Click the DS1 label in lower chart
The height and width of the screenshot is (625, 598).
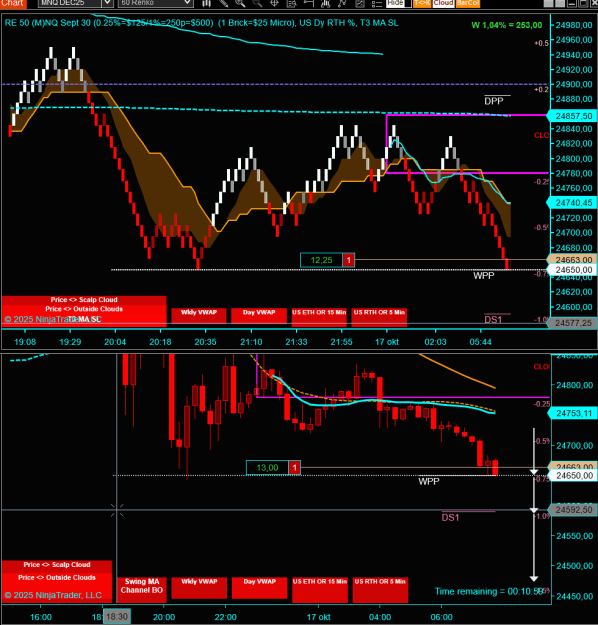pyautogui.click(x=450, y=517)
